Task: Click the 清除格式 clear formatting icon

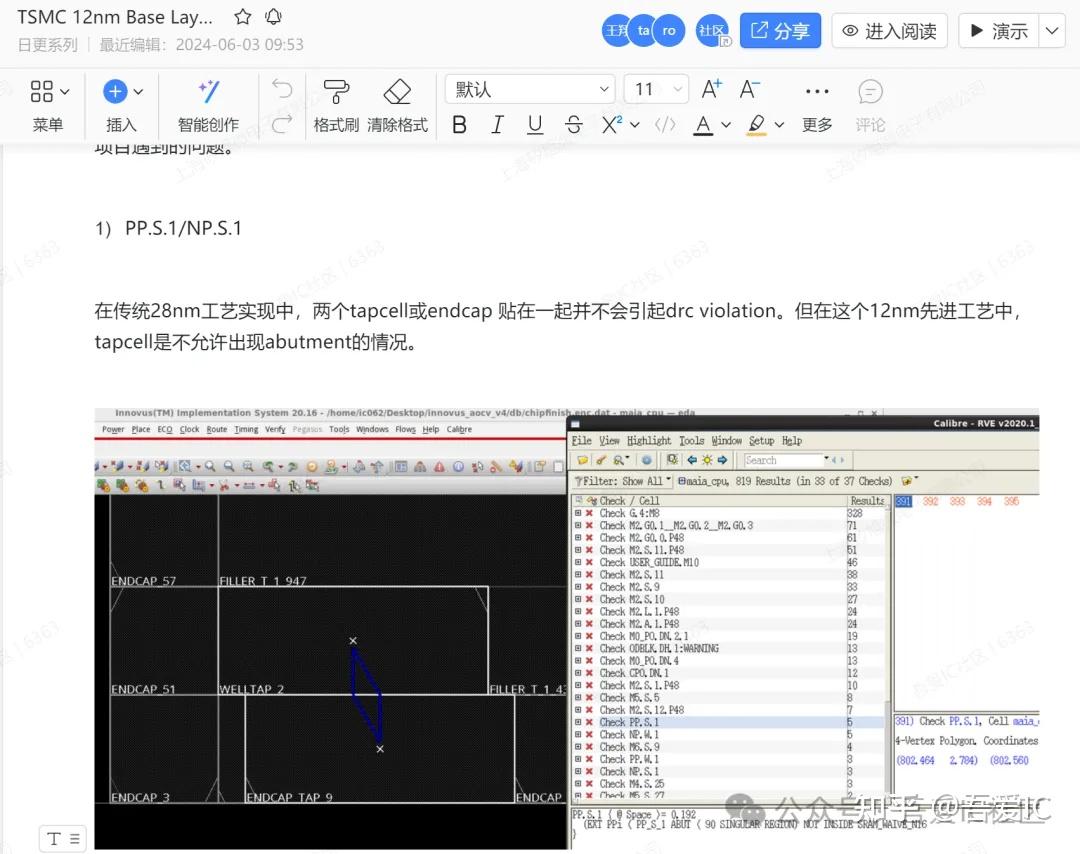Action: coord(397,105)
